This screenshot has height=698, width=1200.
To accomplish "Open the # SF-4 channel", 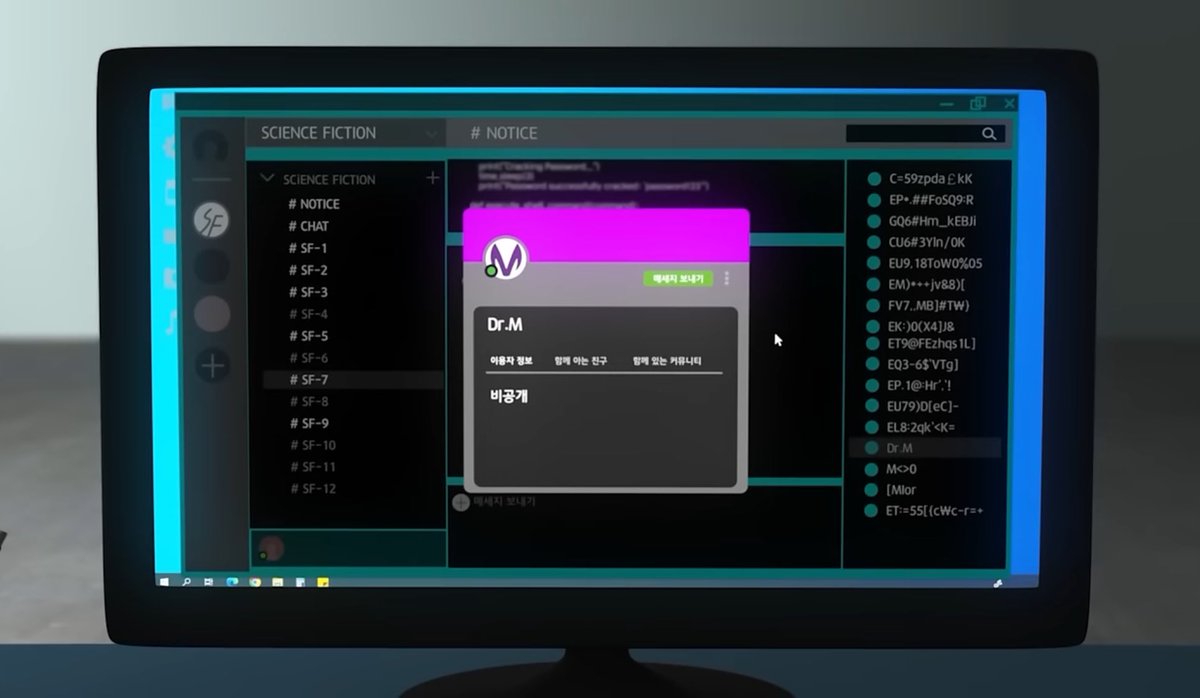I will [x=308, y=314].
